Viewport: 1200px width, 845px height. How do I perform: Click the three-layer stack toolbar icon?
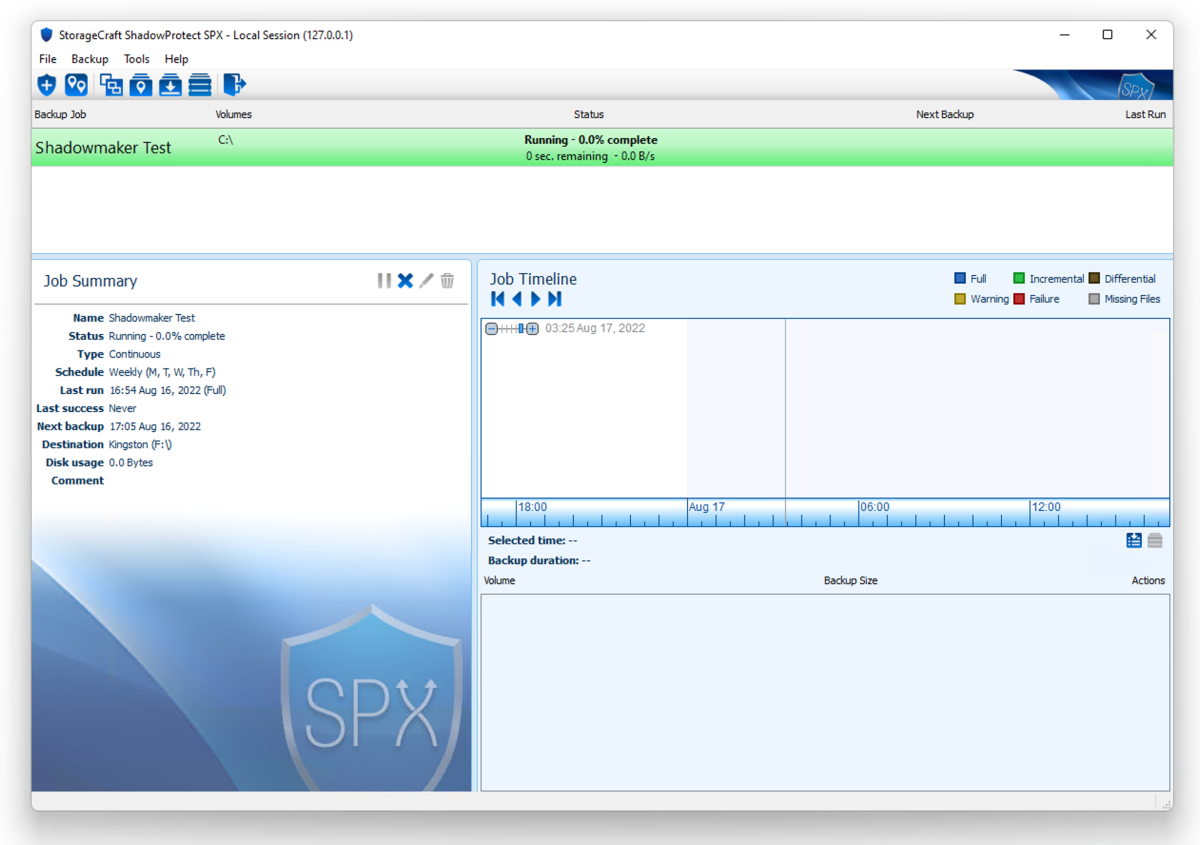(200, 85)
